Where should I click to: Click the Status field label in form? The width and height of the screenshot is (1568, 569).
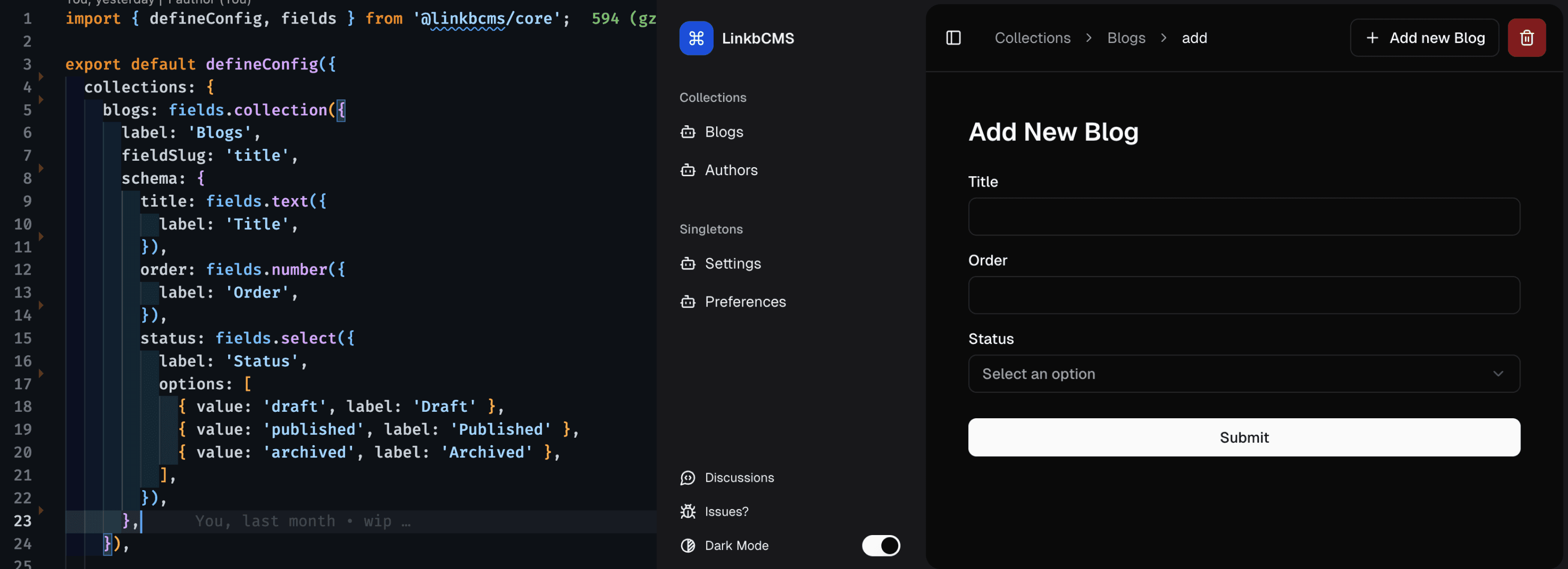[x=991, y=339]
